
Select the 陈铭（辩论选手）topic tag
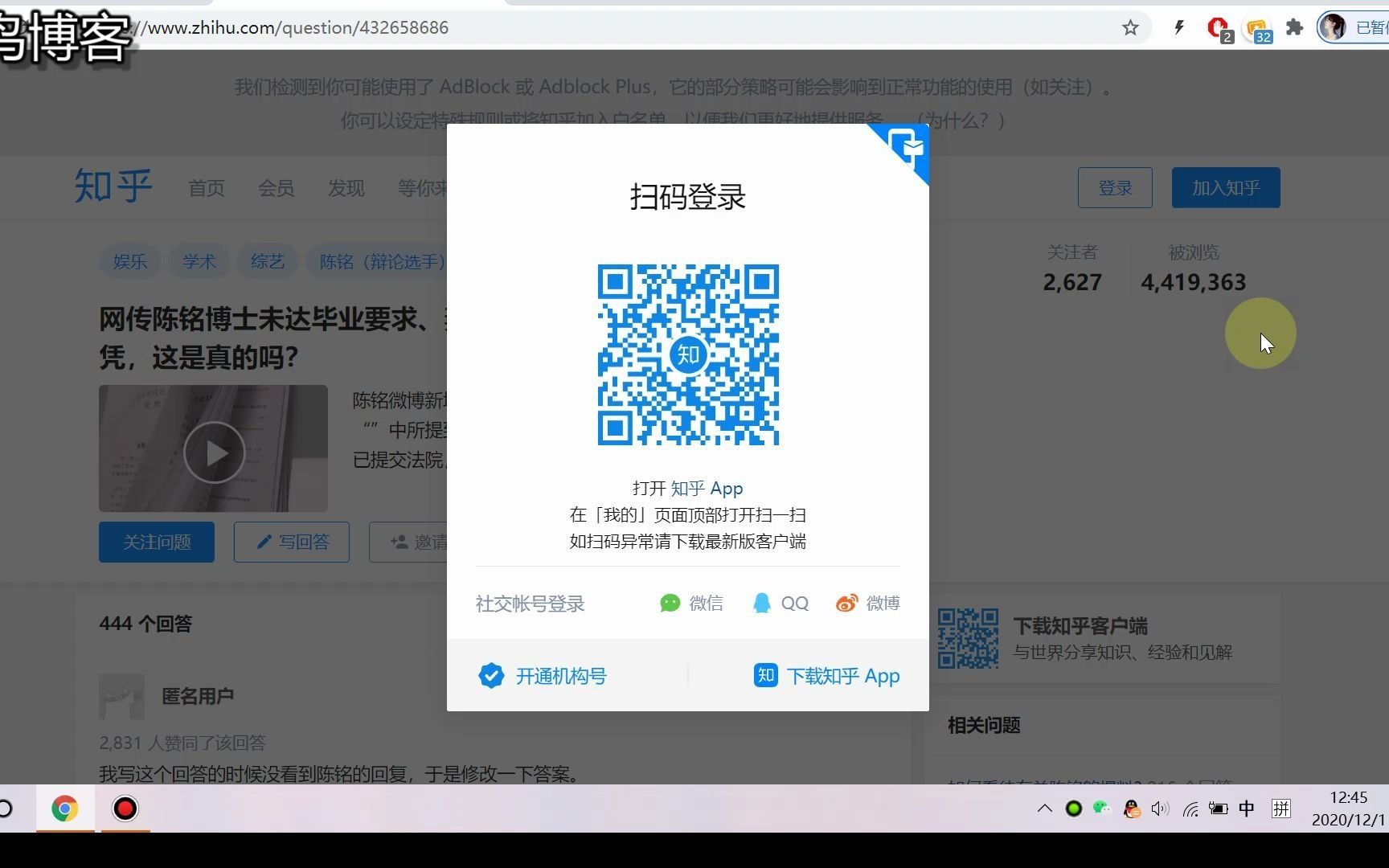coord(378,261)
